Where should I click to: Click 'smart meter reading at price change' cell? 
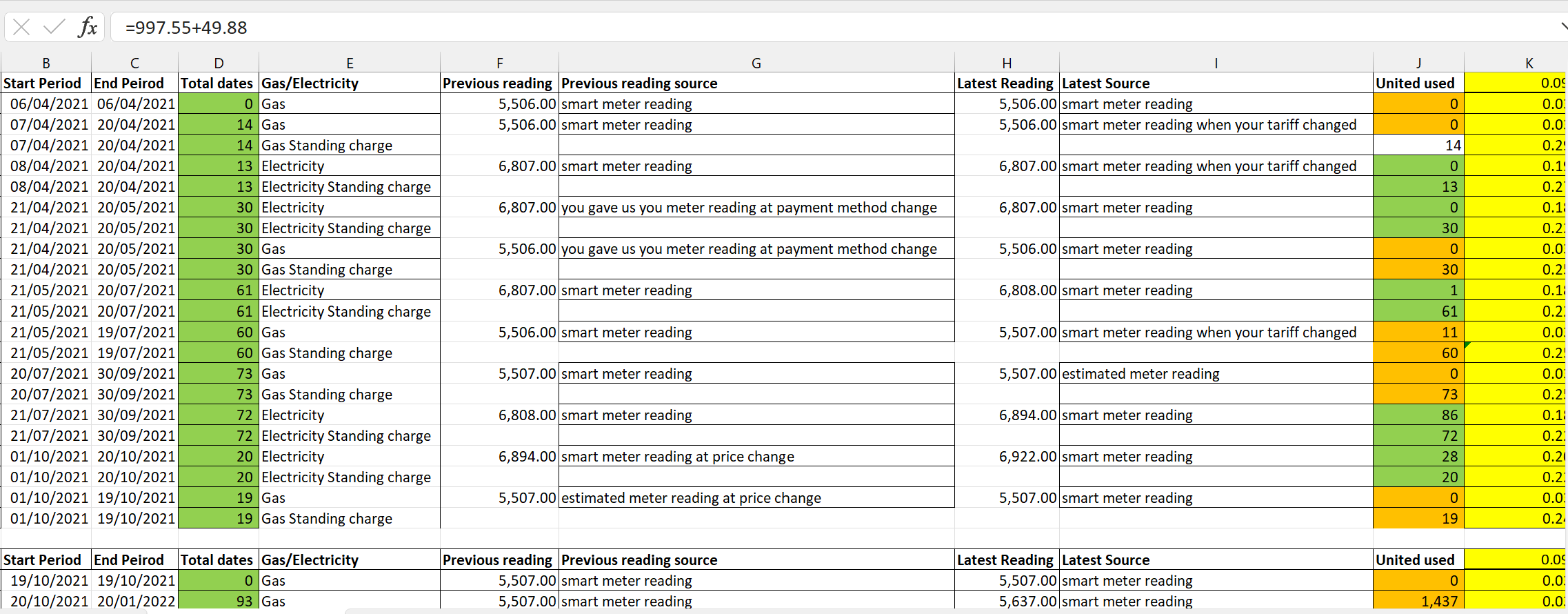pyautogui.click(x=756, y=456)
